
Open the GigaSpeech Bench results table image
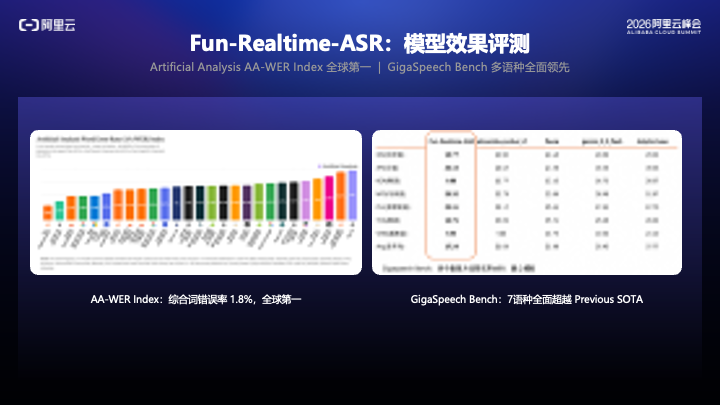(527, 202)
